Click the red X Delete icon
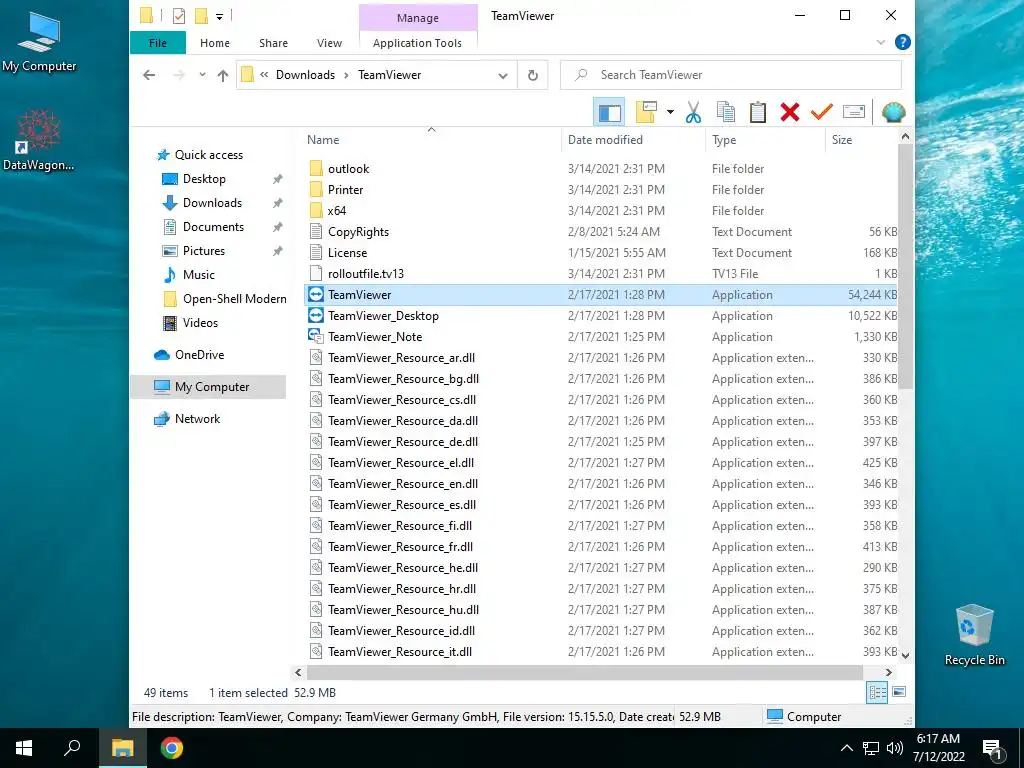The image size is (1024, 768). coord(790,112)
